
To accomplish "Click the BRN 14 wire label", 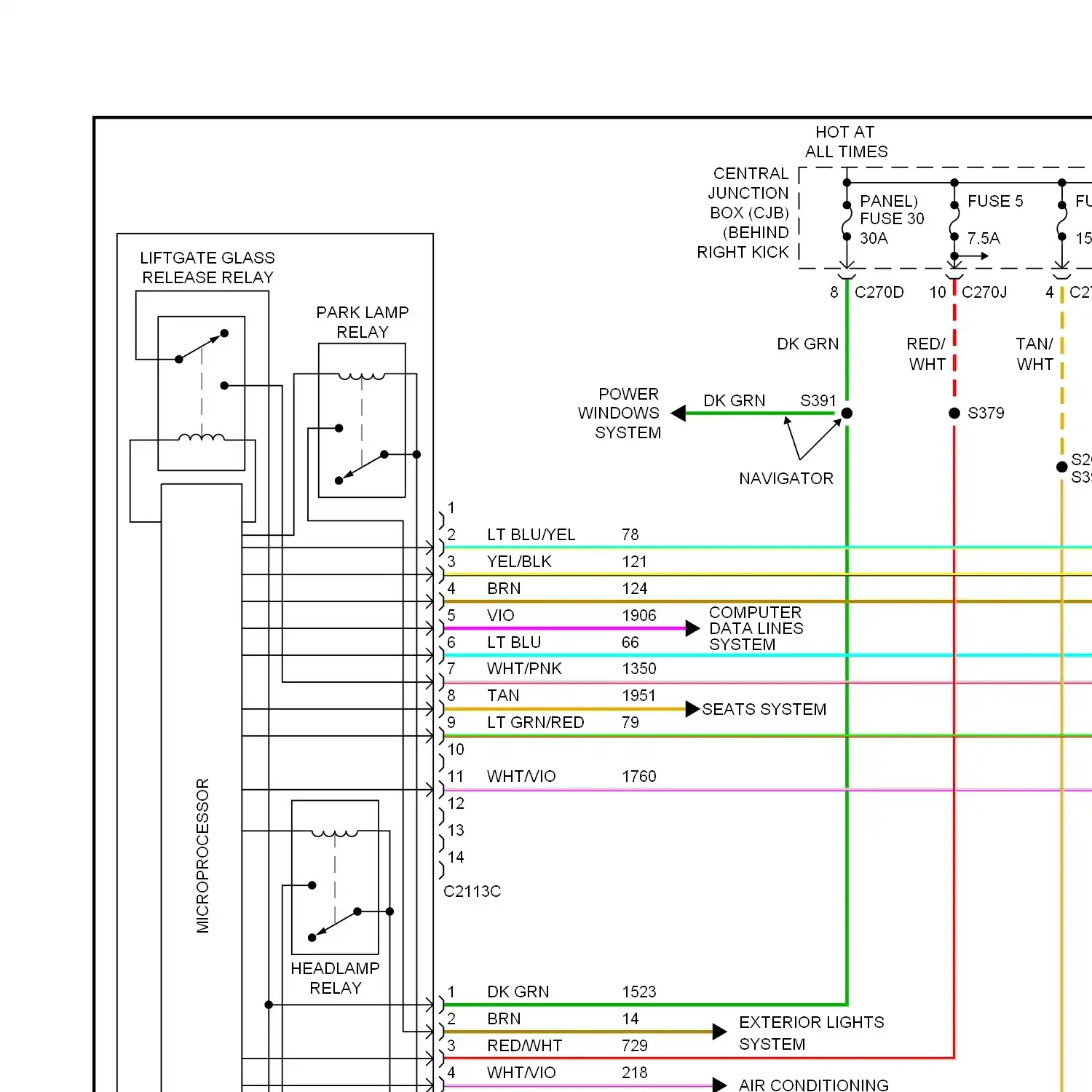I will [x=504, y=1019].
